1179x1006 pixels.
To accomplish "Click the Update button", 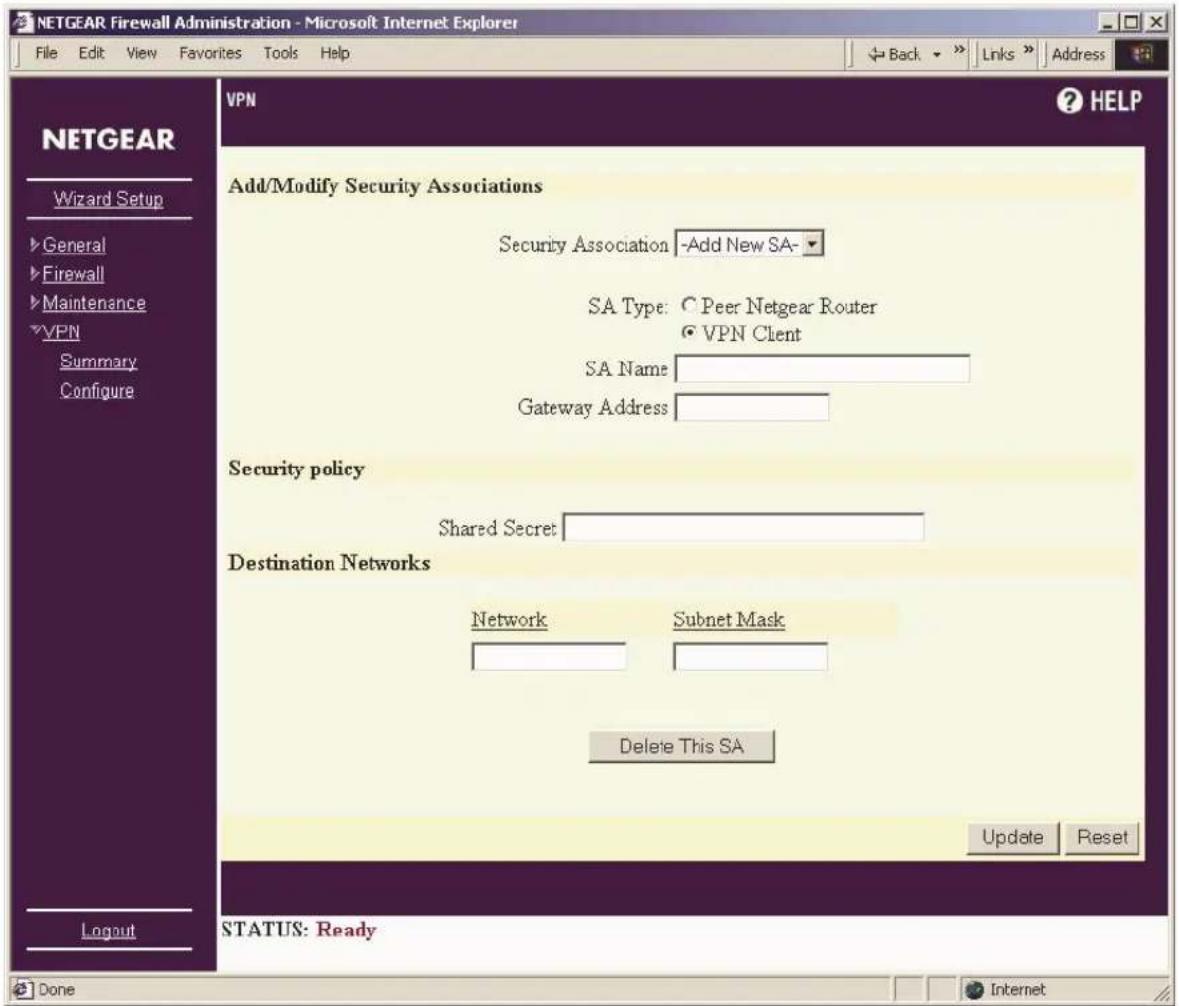I will click(1013, 838).
